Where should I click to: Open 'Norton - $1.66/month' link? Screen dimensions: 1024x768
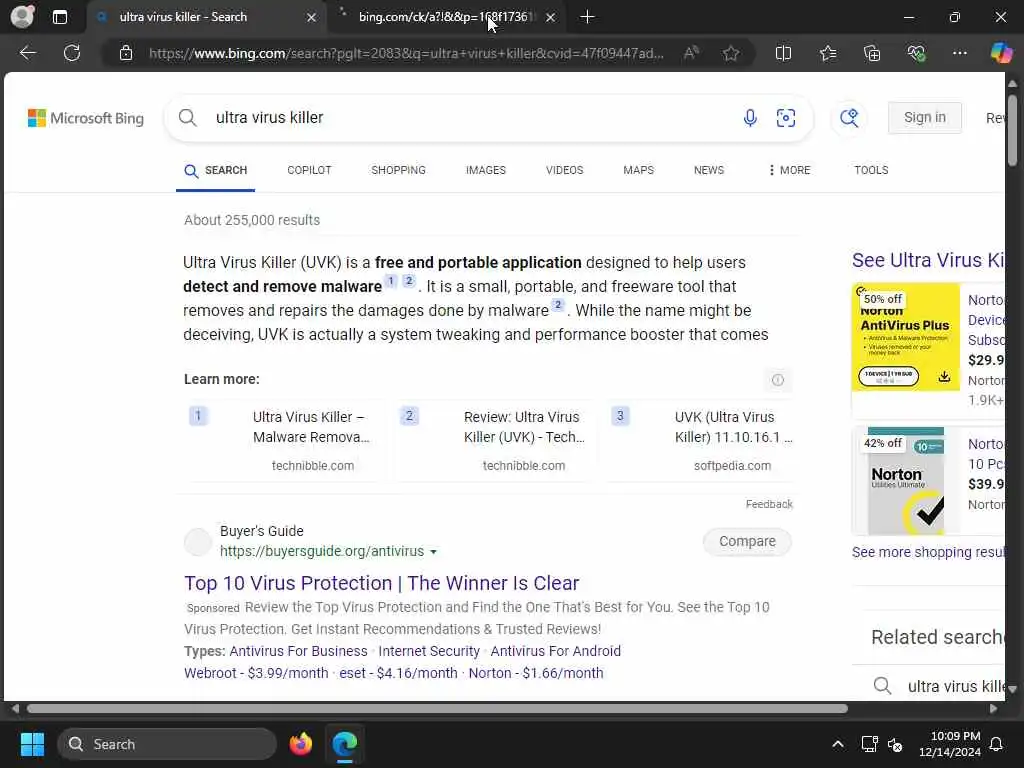point(536,673)
